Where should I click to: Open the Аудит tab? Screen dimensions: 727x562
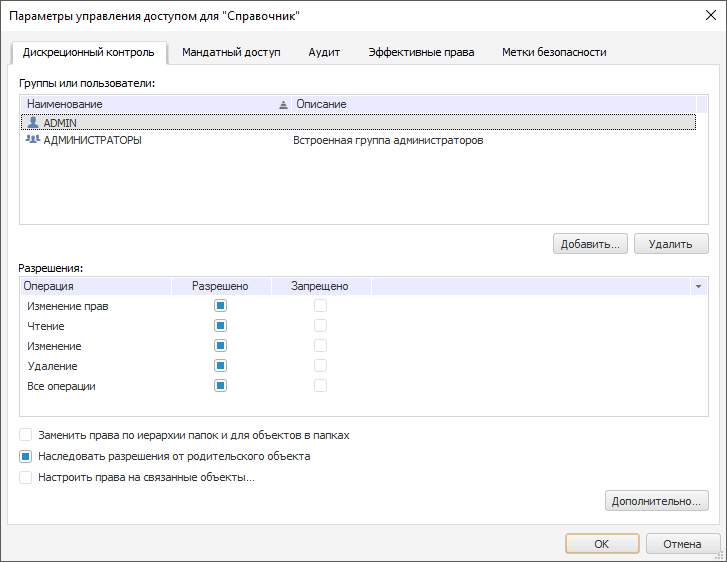[324, 52]
